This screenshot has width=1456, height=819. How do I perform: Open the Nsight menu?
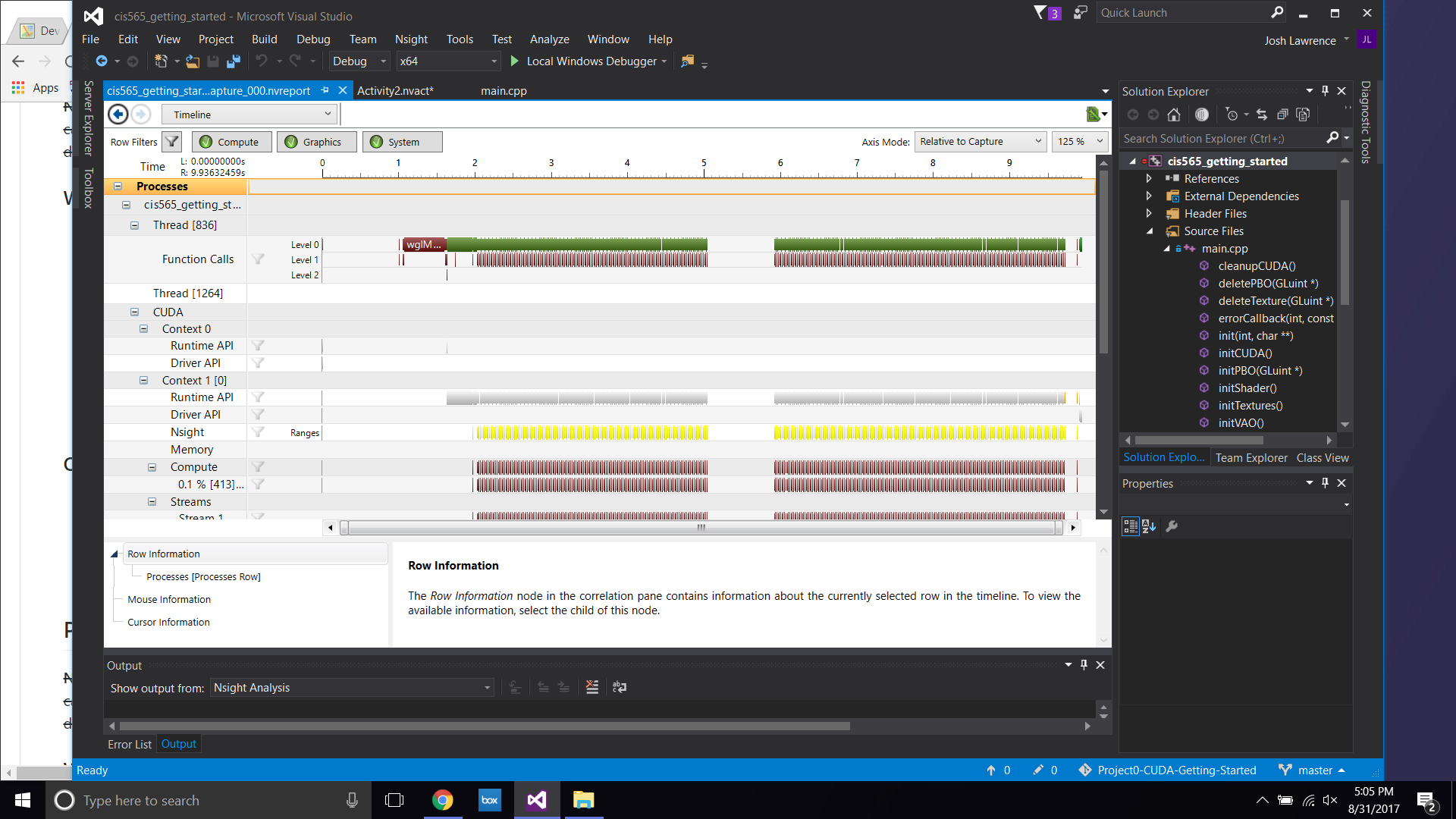point(411,39)
